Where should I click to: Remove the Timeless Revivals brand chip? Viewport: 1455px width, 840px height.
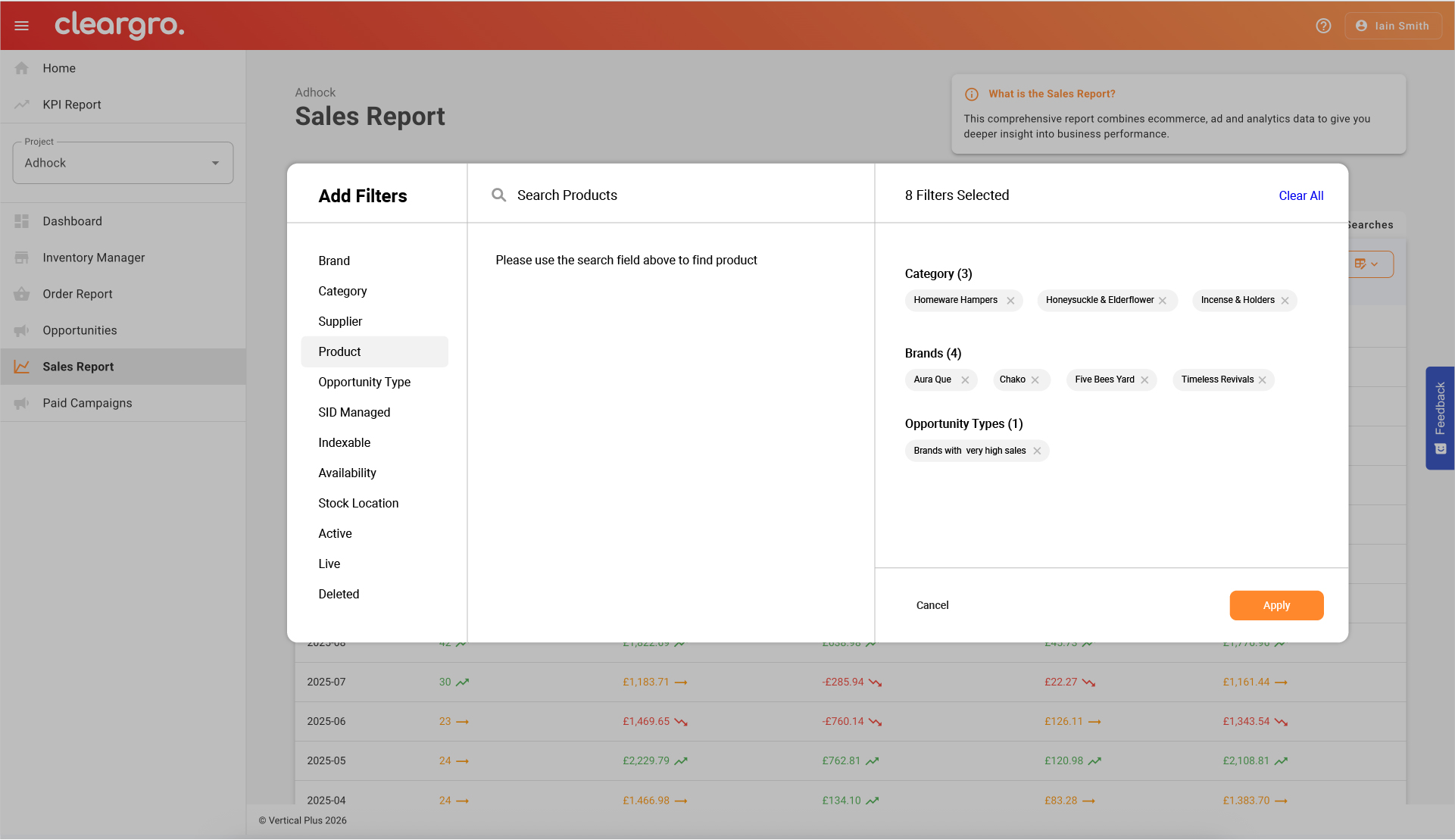(x=1263, y=380)
